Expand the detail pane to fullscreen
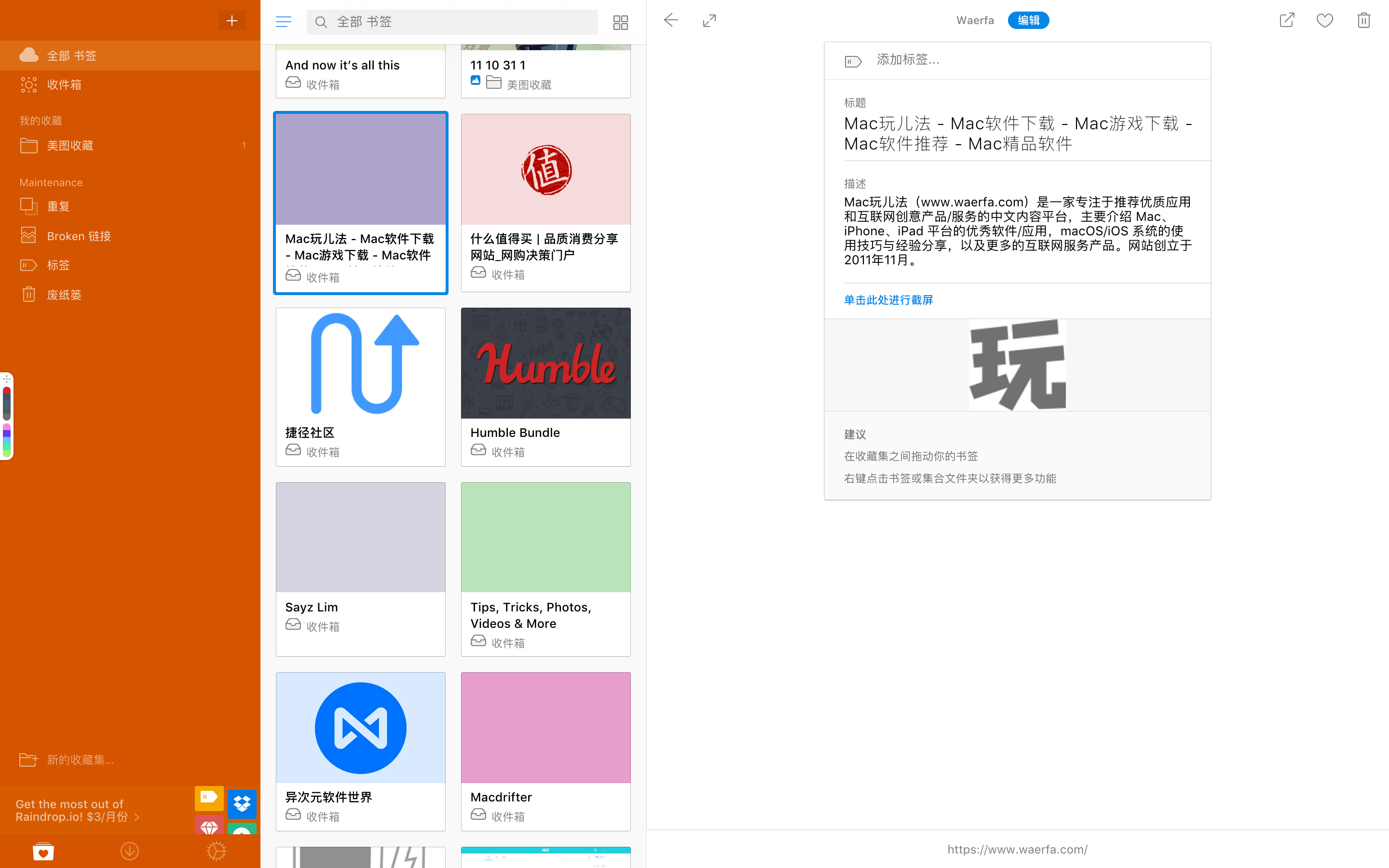1389x868 pixels. pos(709,21)
